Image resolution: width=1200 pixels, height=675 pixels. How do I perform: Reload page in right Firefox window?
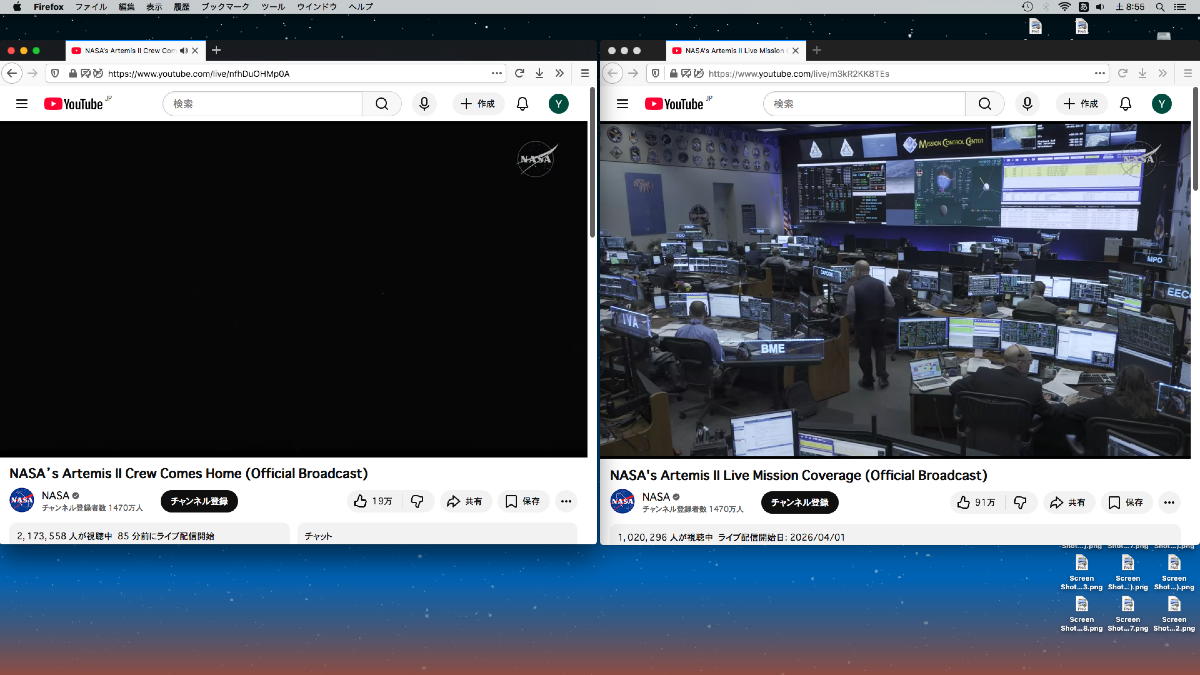click(1123, 73)
